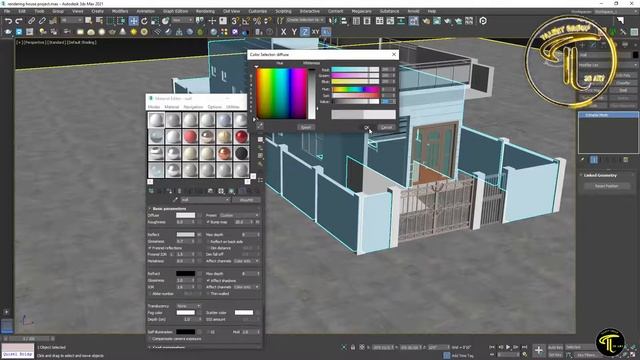Toggle the Angle Snap icon
The width and height of the screenshot is (640, 360).
click(246, 21)
